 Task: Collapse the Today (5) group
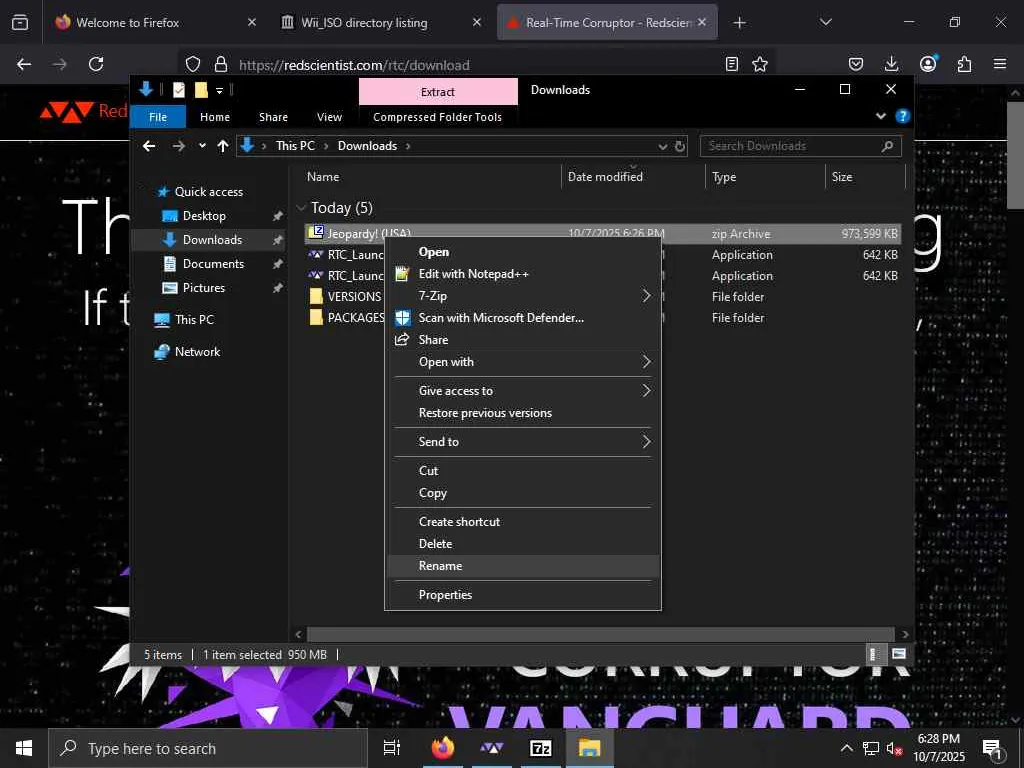[301, 208]
